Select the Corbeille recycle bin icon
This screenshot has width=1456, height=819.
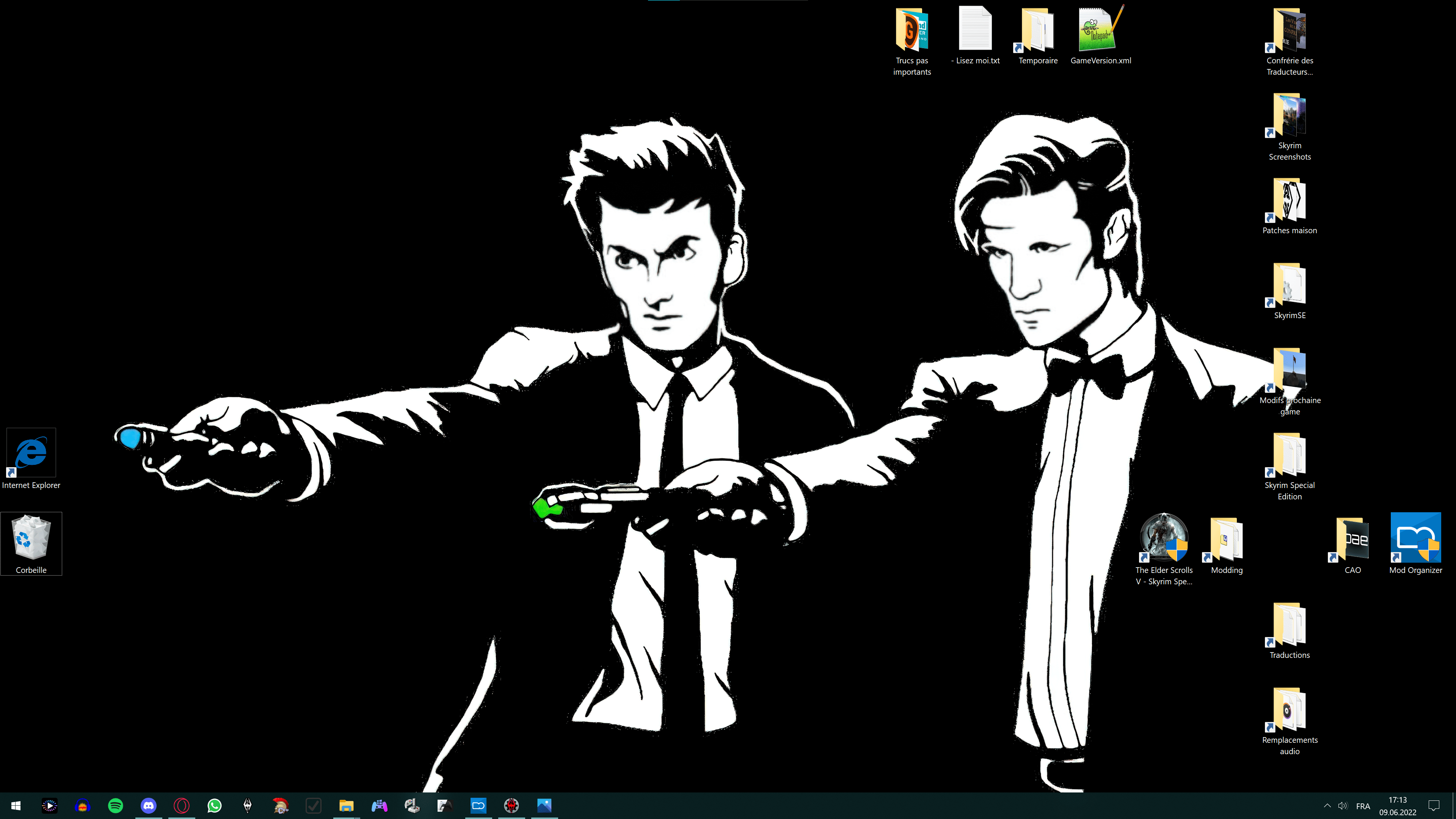[31, 544]
